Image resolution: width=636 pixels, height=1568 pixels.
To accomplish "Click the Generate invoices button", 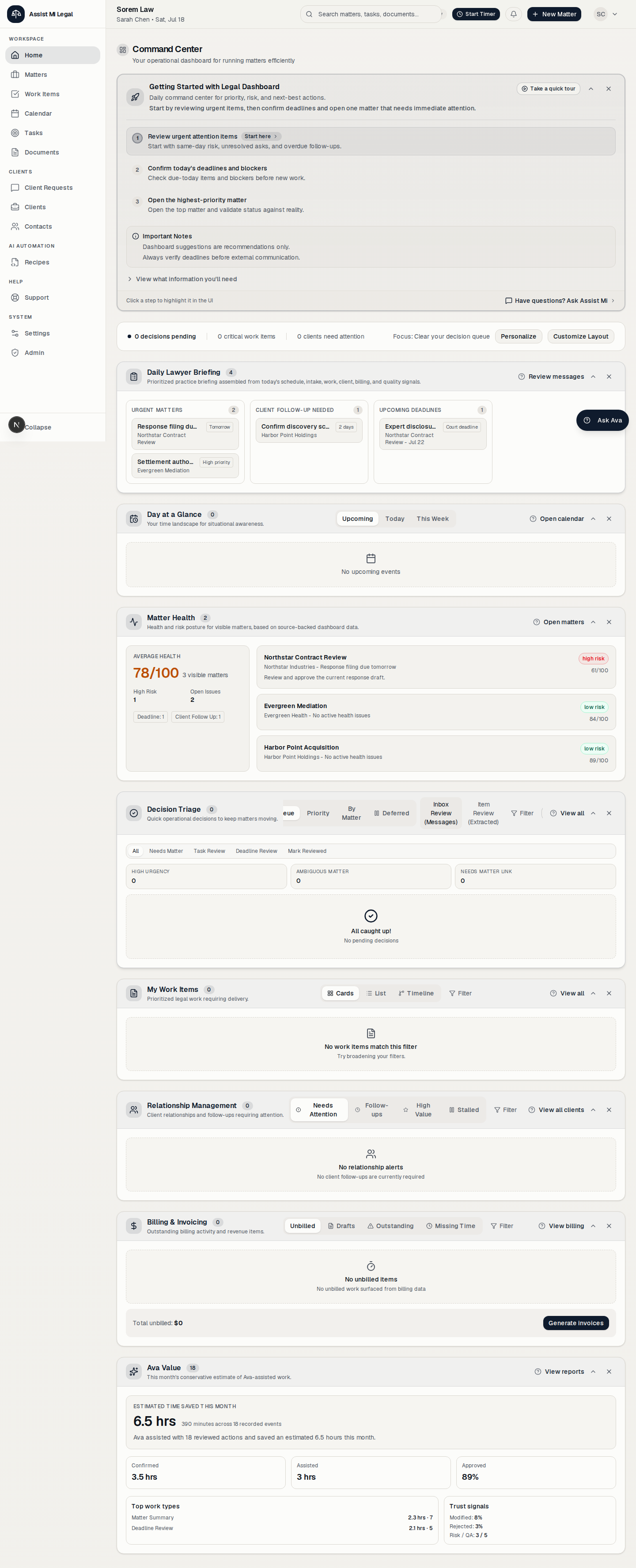I will 575,1323.
